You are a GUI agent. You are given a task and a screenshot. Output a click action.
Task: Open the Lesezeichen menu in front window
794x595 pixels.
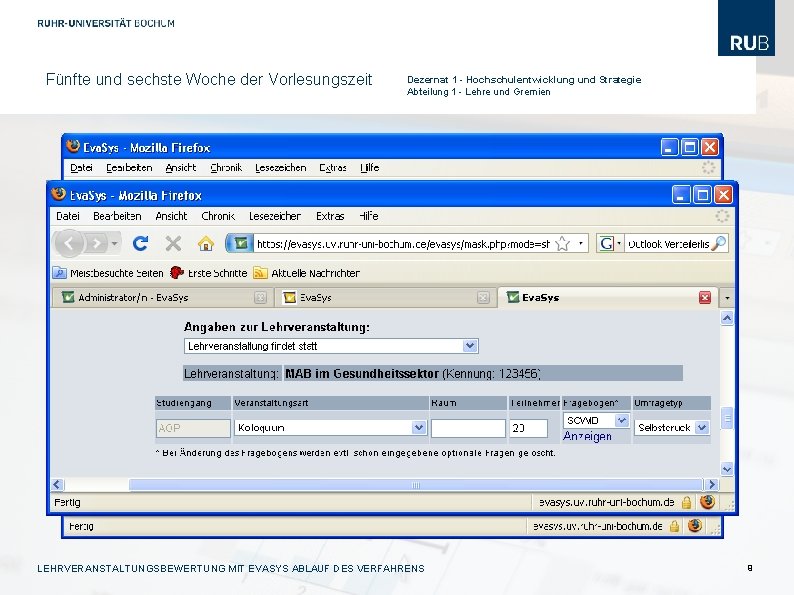tap(275, 216)
